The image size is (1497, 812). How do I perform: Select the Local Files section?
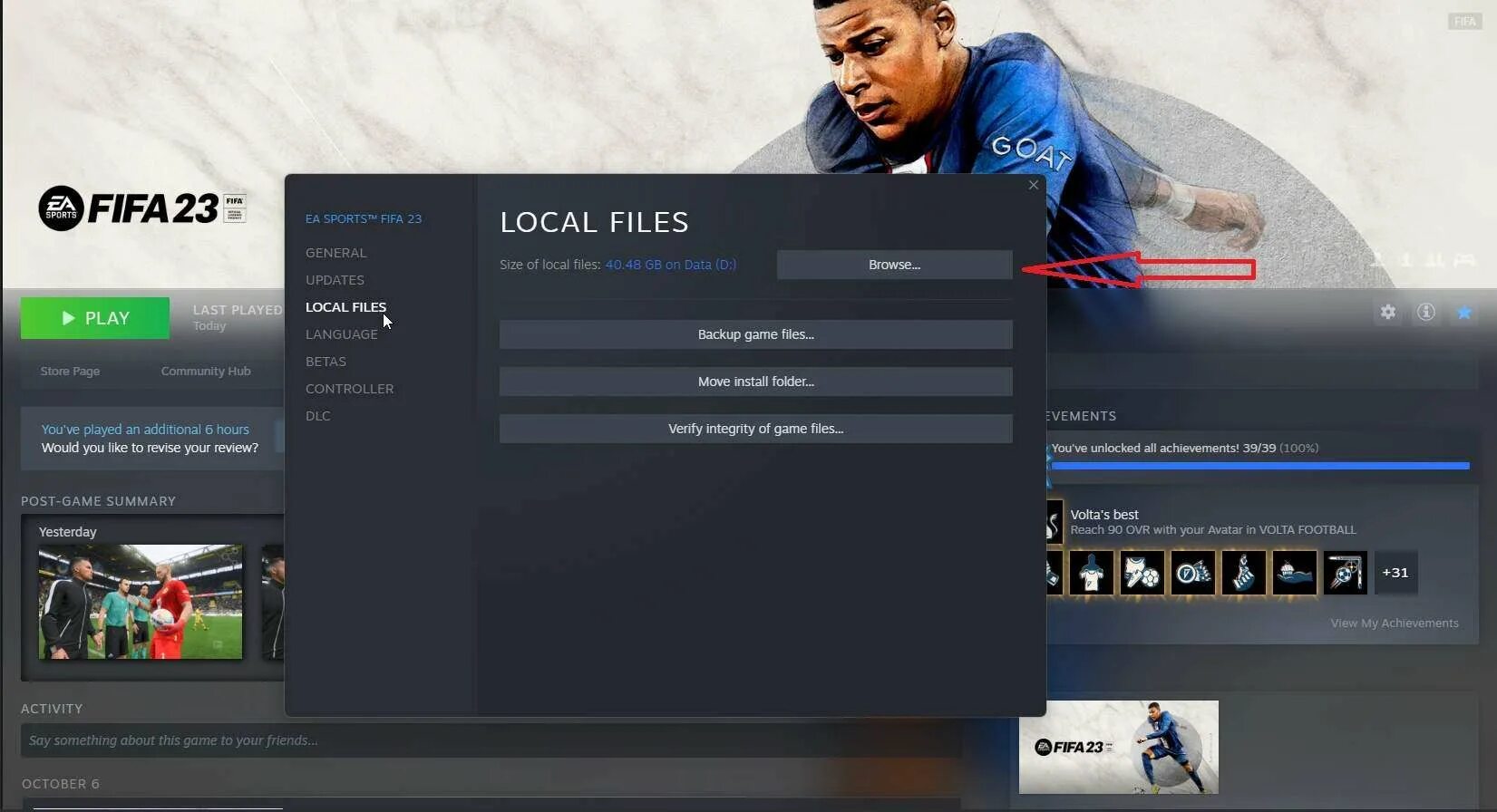345,307
